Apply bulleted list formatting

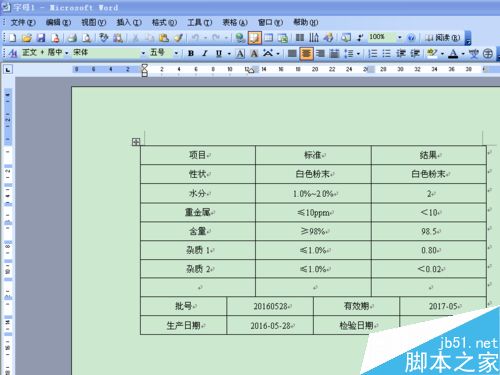[x=386, y=53]
